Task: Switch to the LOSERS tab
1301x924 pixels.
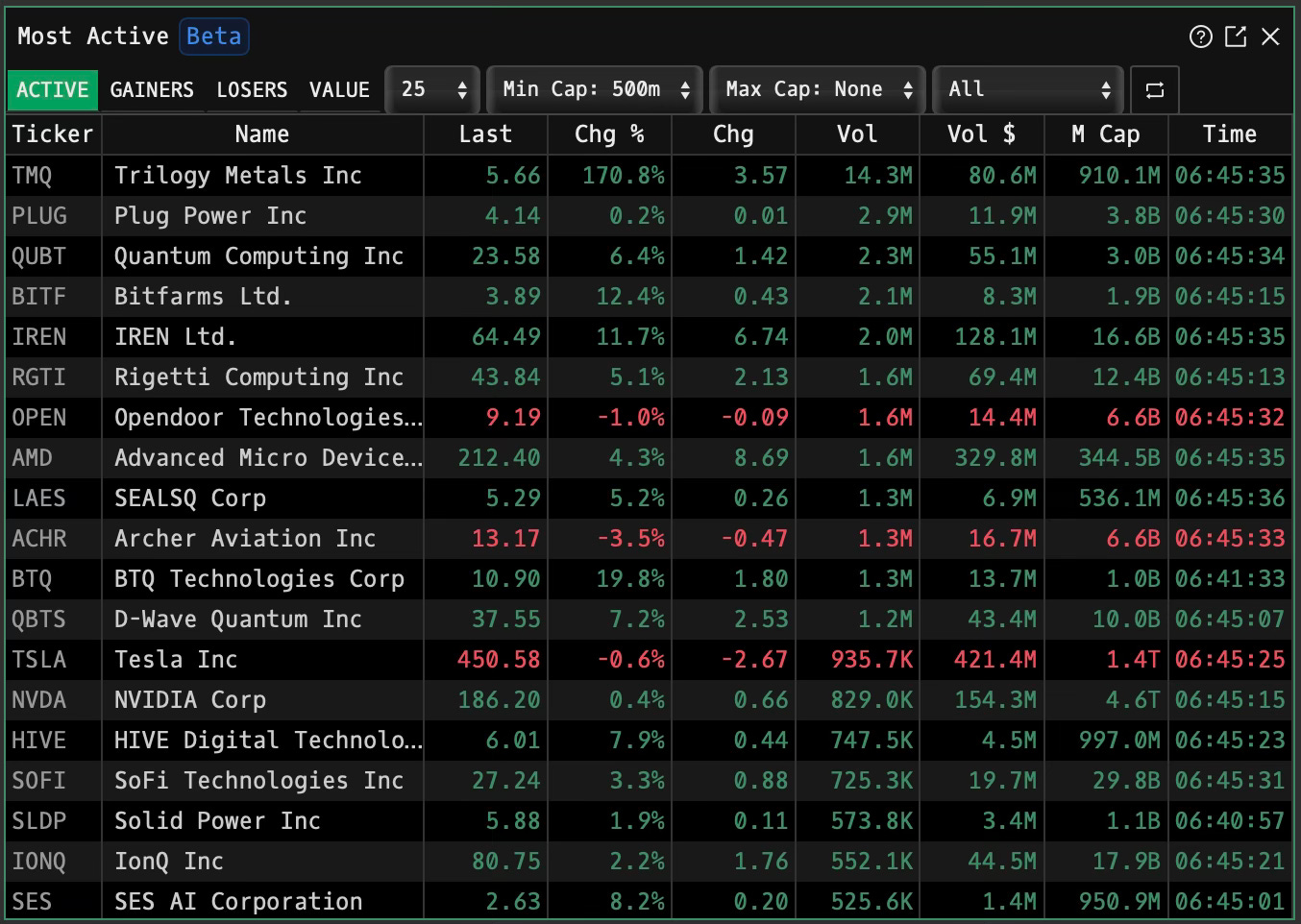Action: point(252,90)
